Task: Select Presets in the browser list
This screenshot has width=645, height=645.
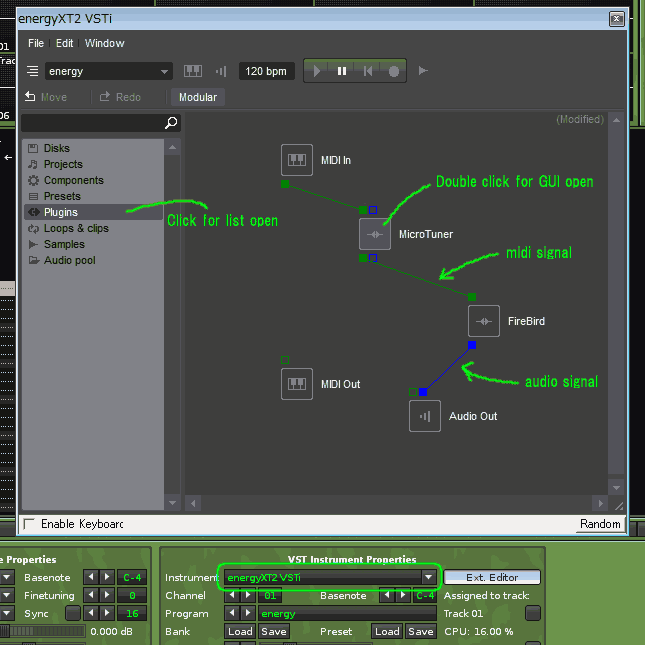Action: [x=93, y=196]
